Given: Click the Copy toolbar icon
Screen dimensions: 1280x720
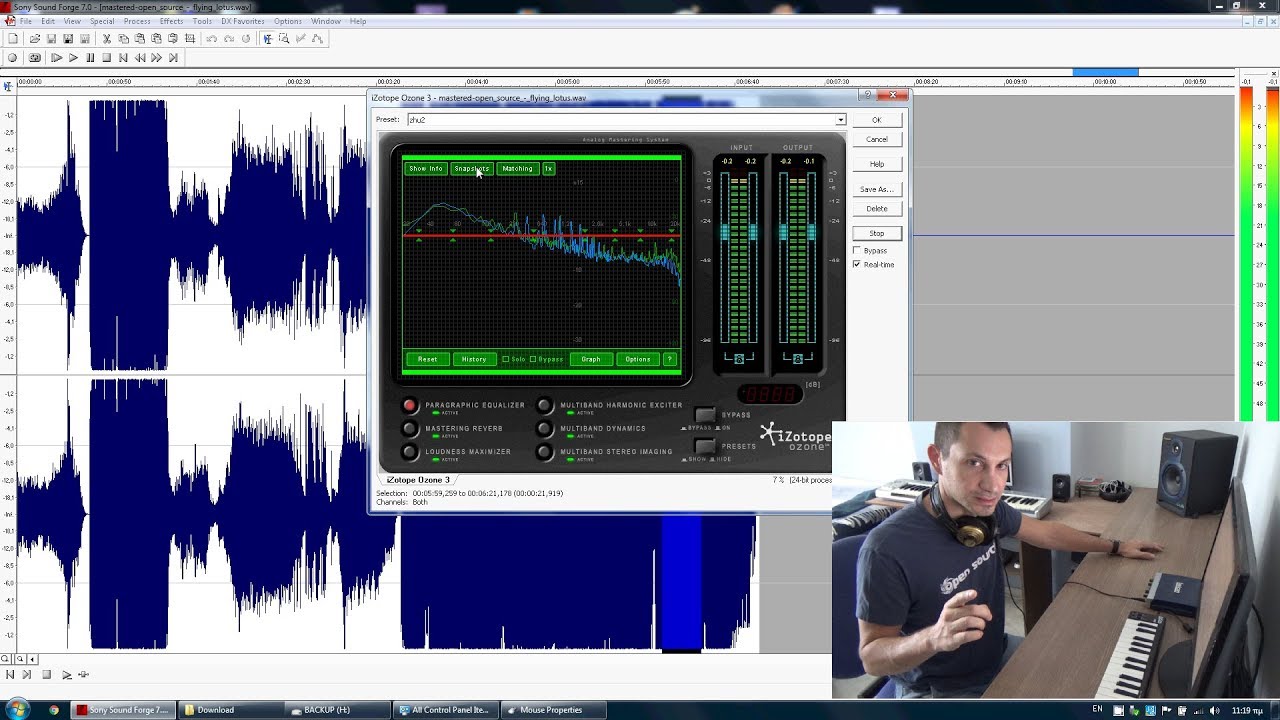Looking at the screenshot, I should click(124, 39).
